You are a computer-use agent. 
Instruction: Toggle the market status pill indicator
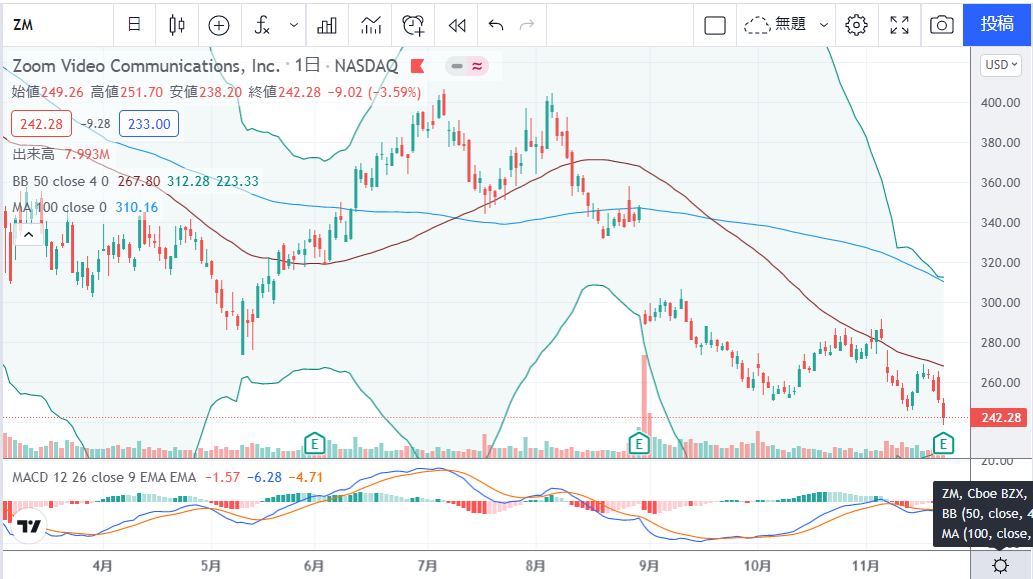[466, 66]
